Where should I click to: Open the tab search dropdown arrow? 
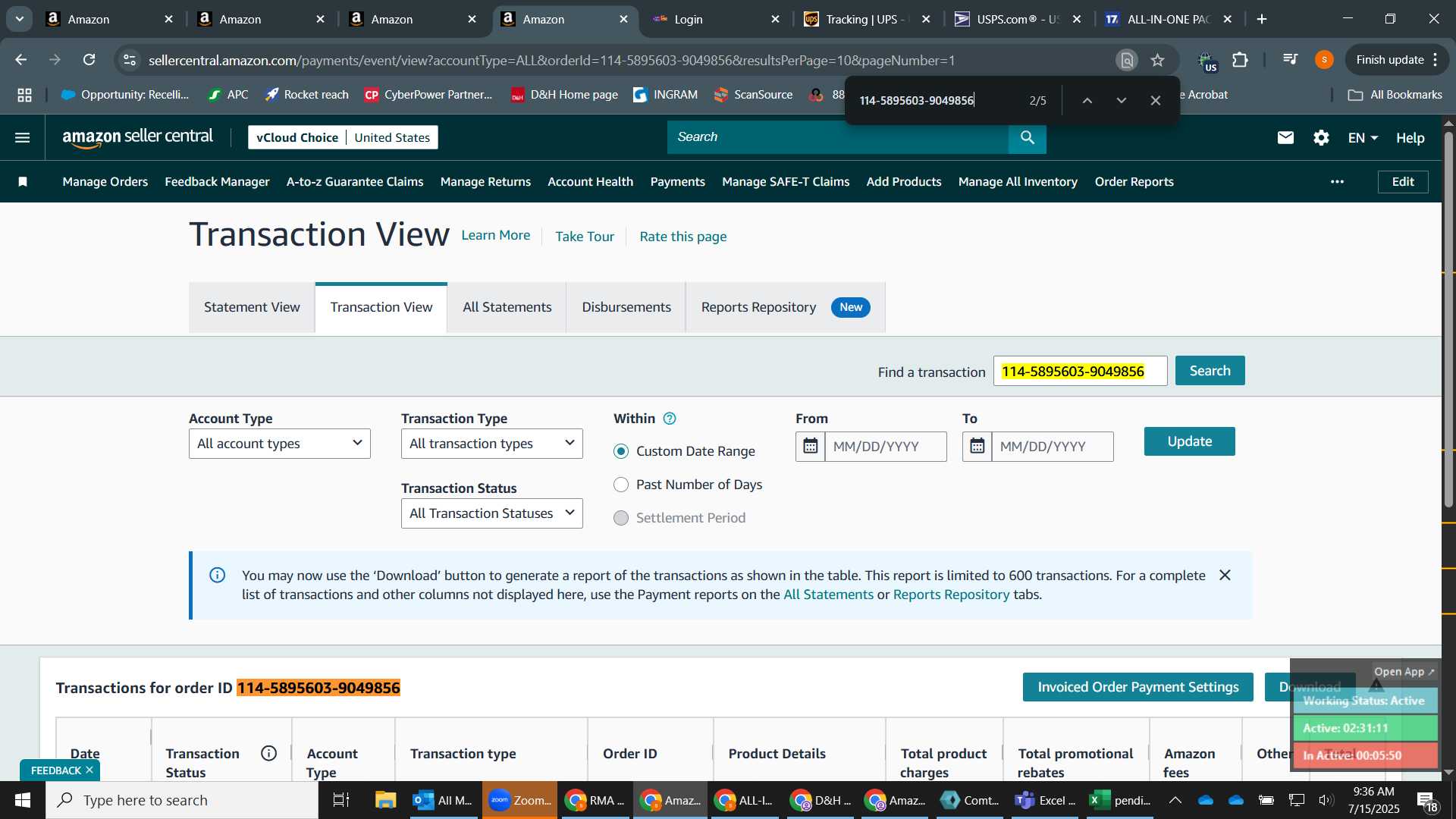[19, 19]
